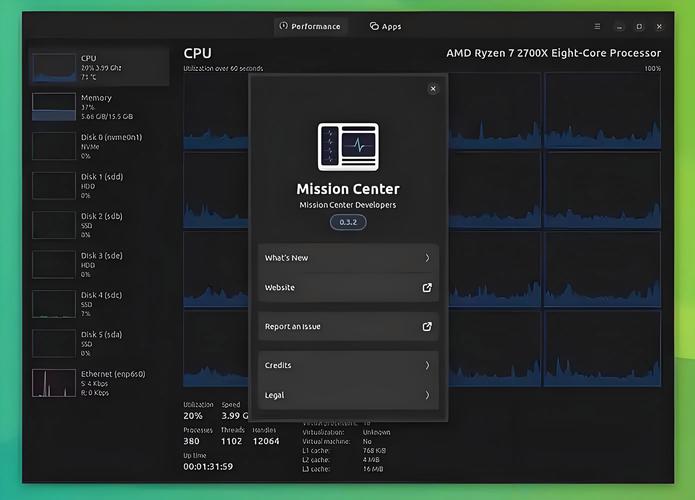Image resolution: width=695 pixels, height=500 pixels.
Task: Click Mission Center title in dialog
Action: pos(348,189)
